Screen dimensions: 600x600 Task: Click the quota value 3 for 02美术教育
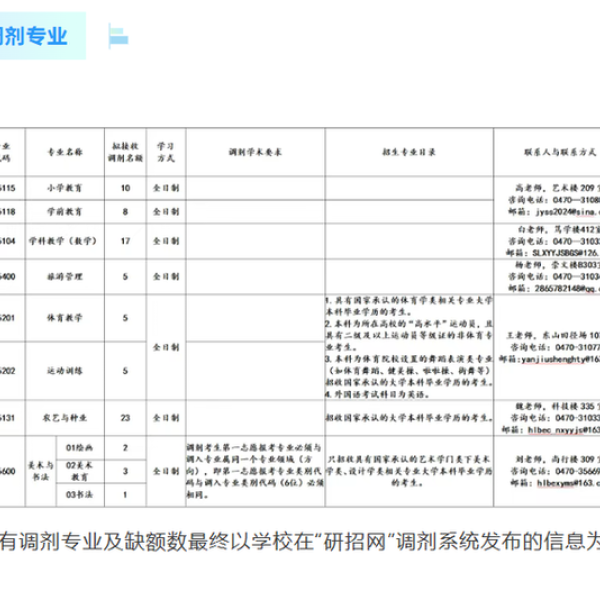click(x=125, y=471)
